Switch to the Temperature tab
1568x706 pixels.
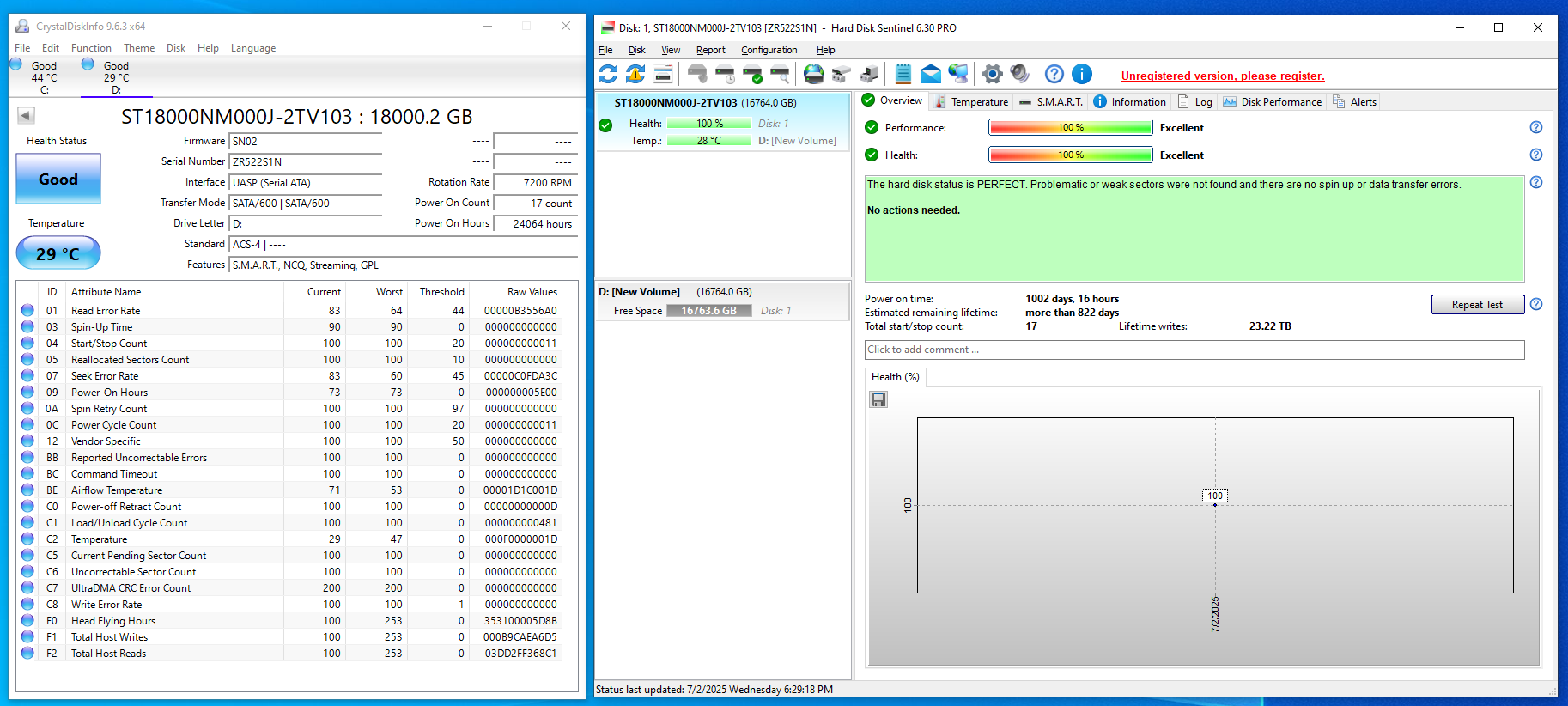(970, 101)
